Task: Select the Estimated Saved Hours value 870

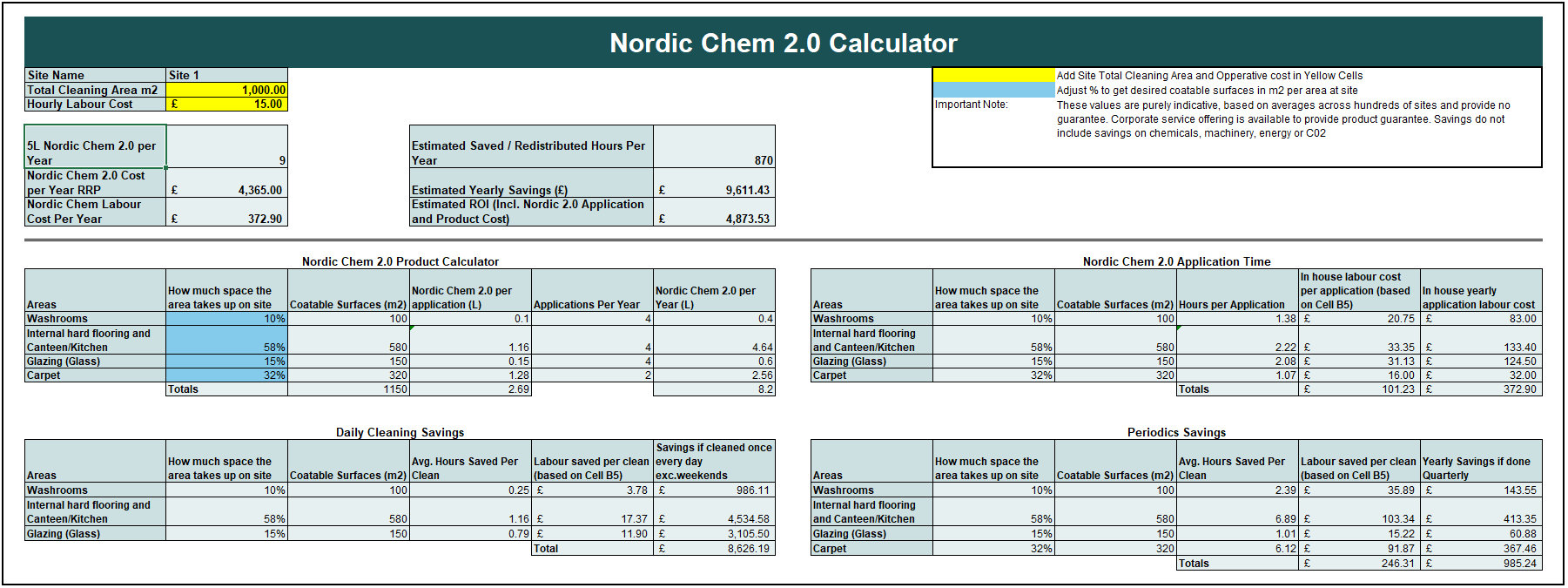Action: point(714,146)
